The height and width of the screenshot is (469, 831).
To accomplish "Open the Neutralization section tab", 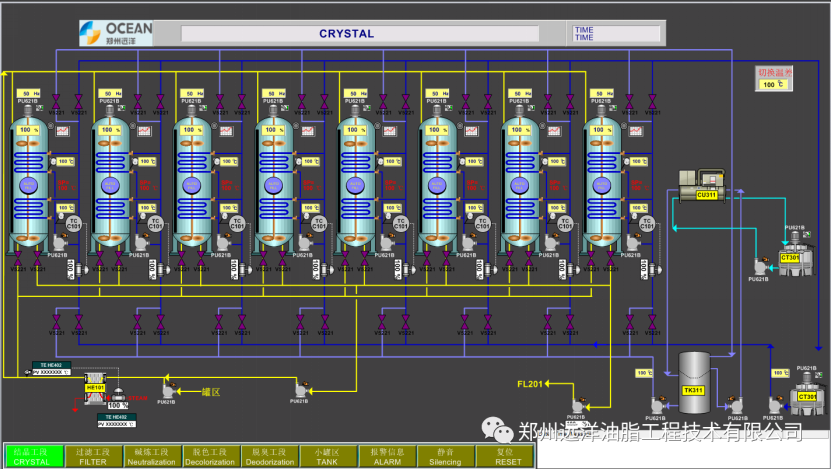I will tap(153, 457).
